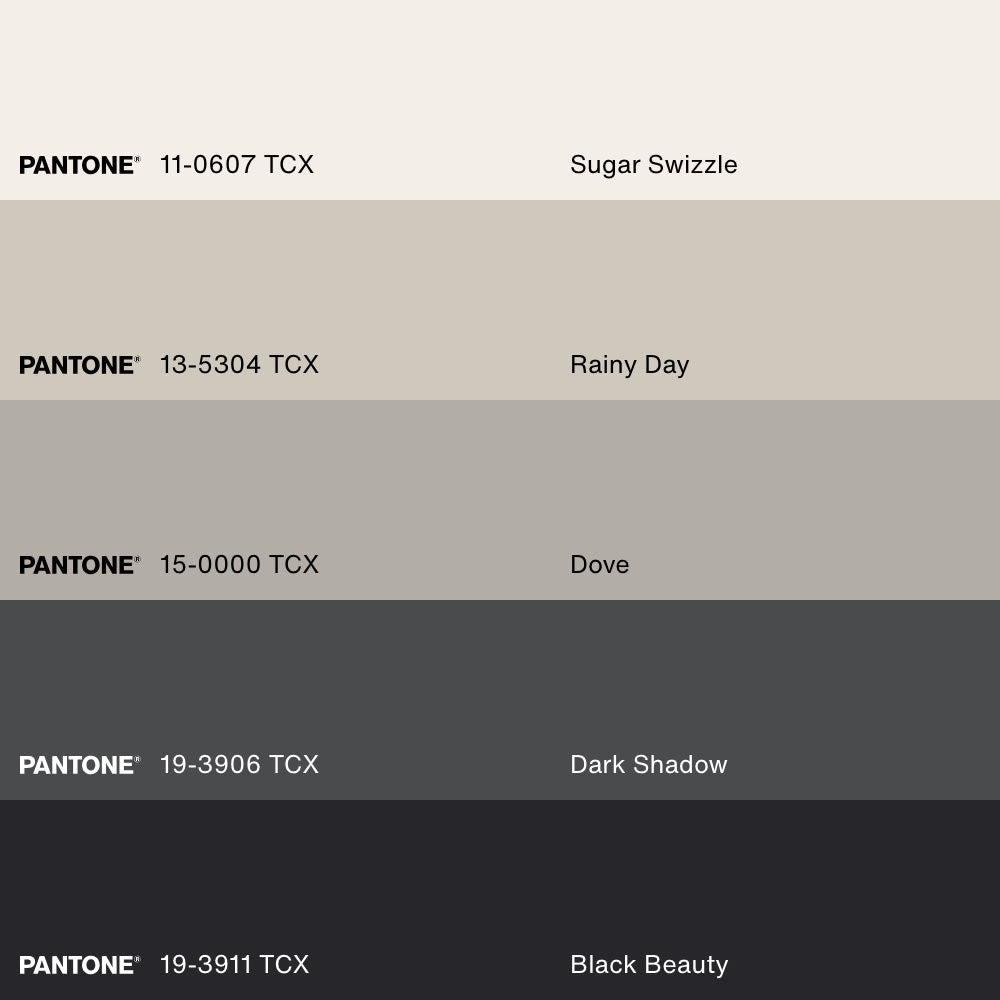
Task: Click the color code 11-0607 TCX
Action: 237,165
